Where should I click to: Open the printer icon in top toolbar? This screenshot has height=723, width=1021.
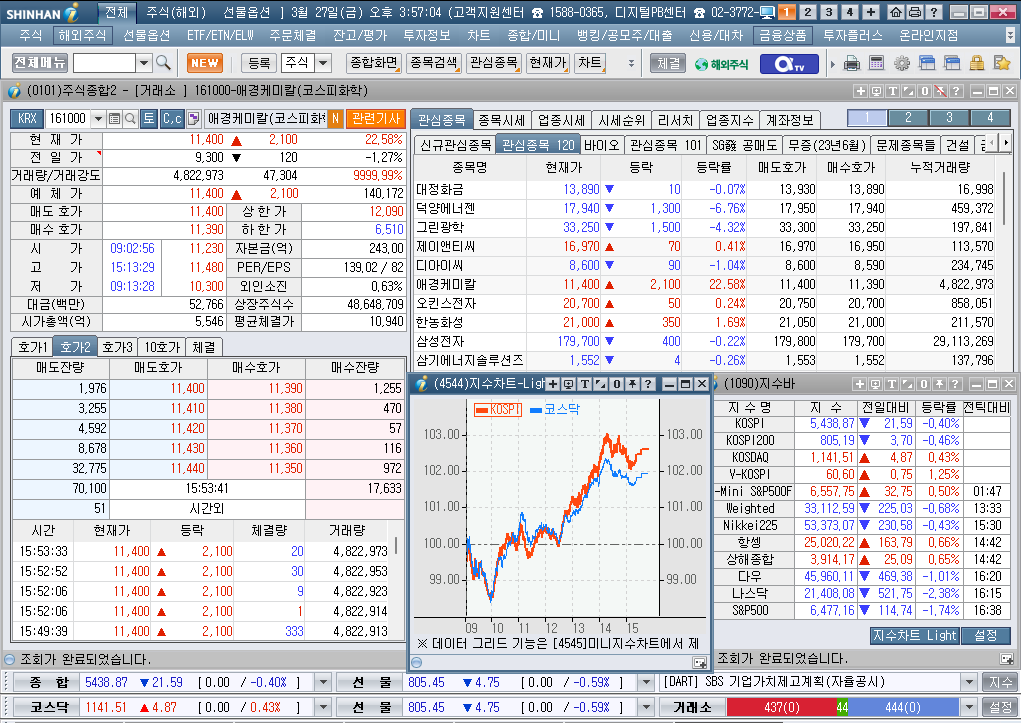pos(852,63)
